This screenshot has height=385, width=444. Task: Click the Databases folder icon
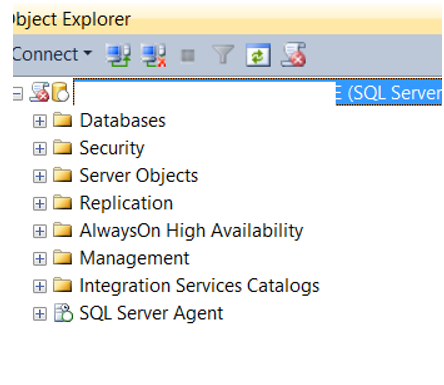(62, 119)
